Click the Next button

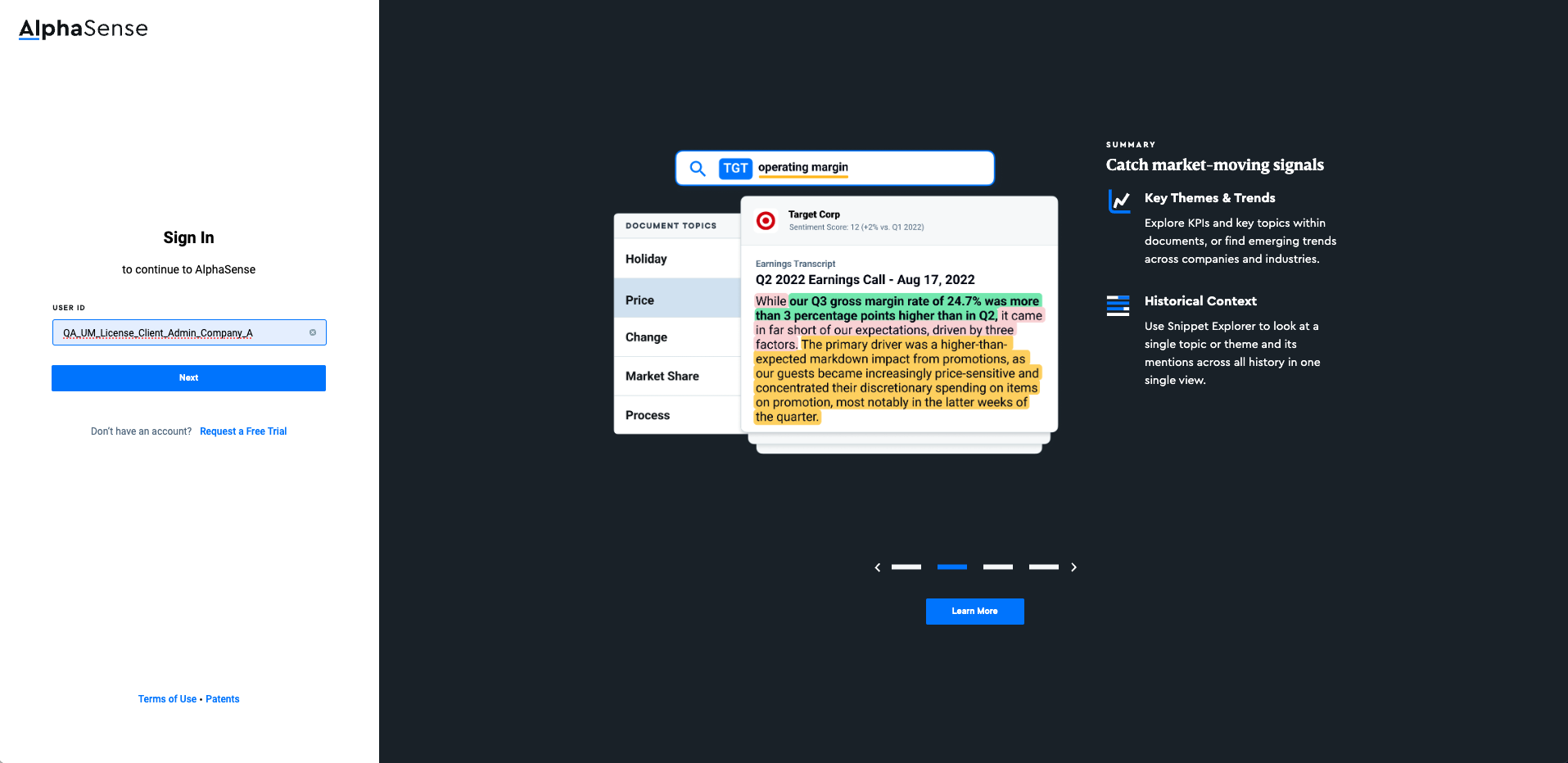coord(188,378)
